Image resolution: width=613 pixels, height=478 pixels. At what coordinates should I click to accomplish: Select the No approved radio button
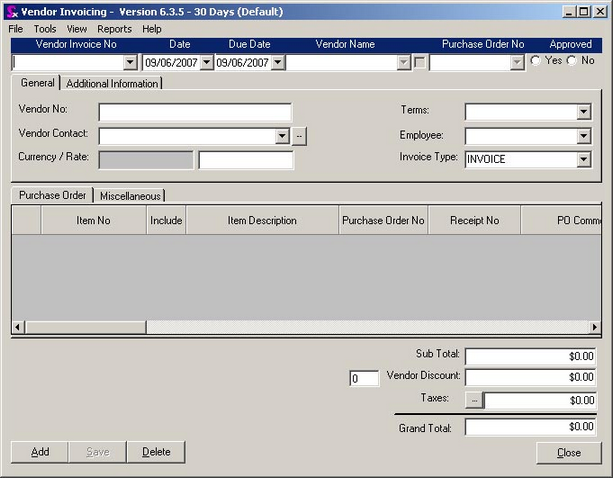tap(572, 61)
